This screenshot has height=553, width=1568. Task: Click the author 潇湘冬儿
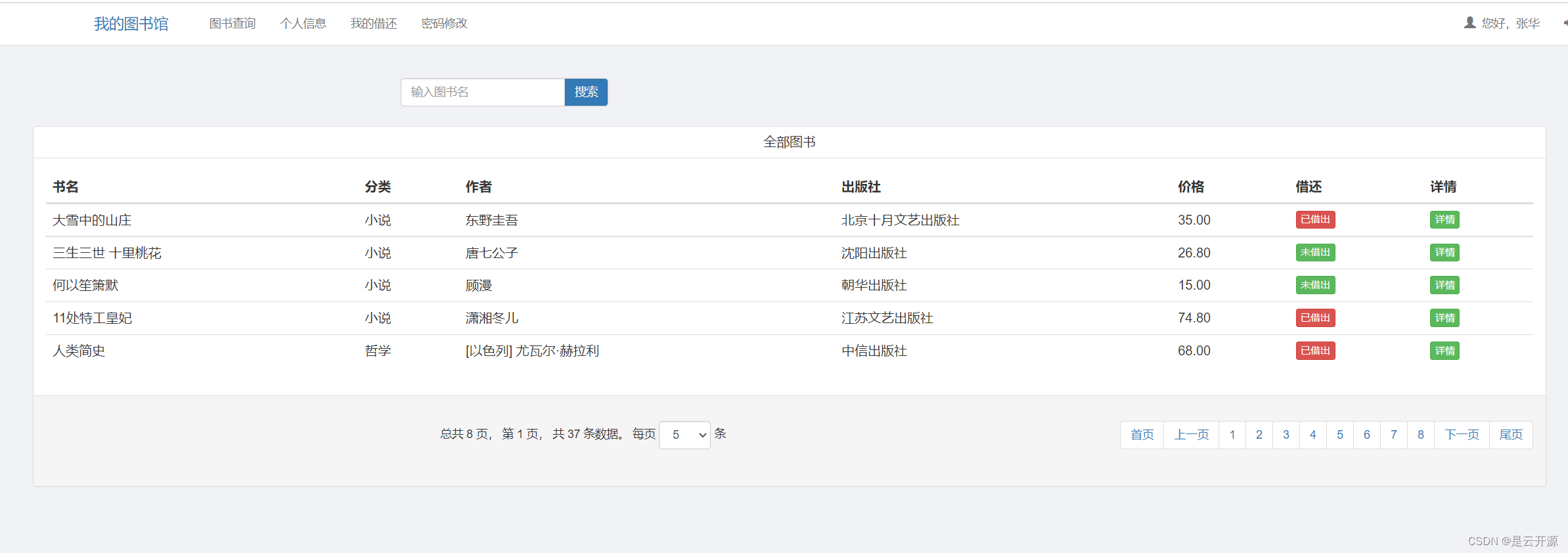pyautogui.click(x=492, y=319)
